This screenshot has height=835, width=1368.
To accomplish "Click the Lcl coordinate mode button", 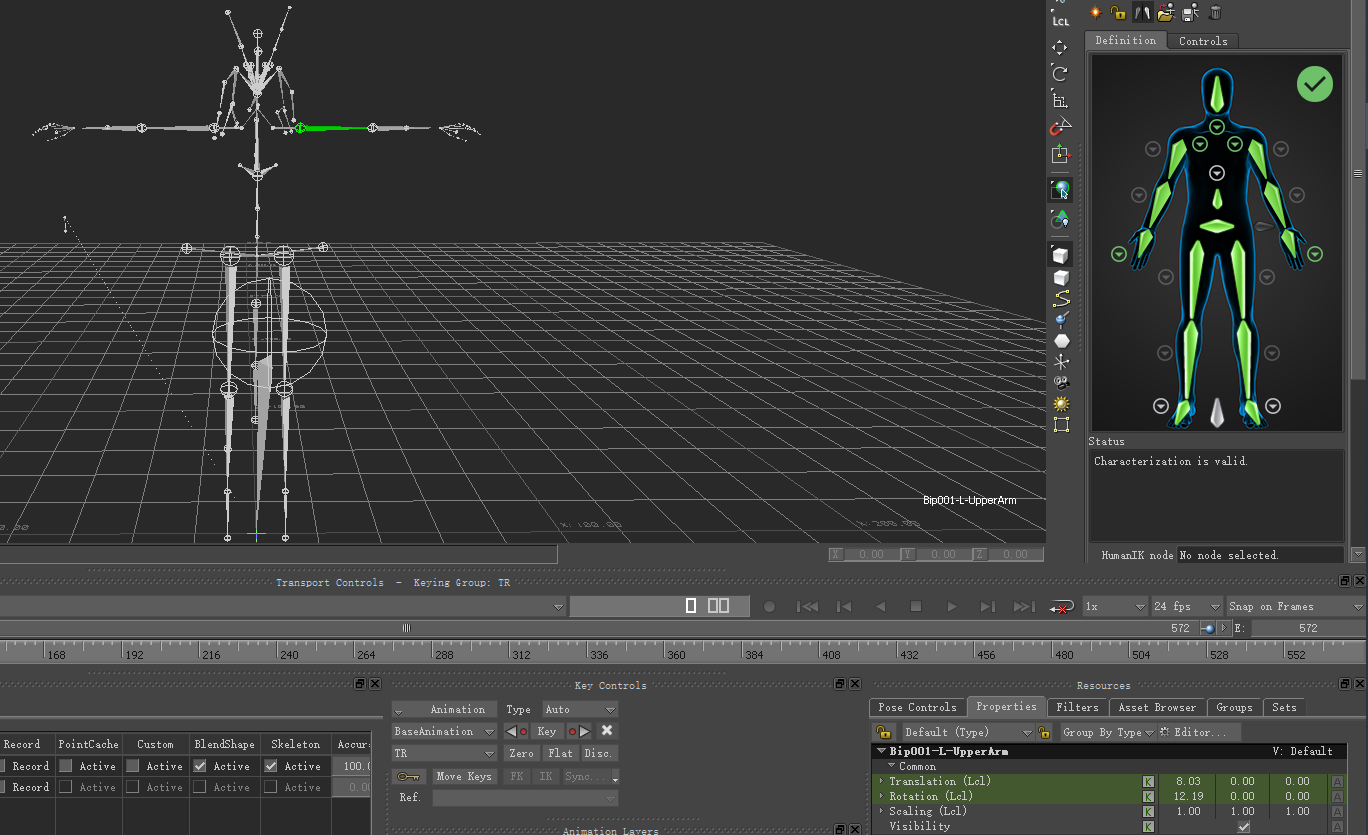I will [1060, 19].
